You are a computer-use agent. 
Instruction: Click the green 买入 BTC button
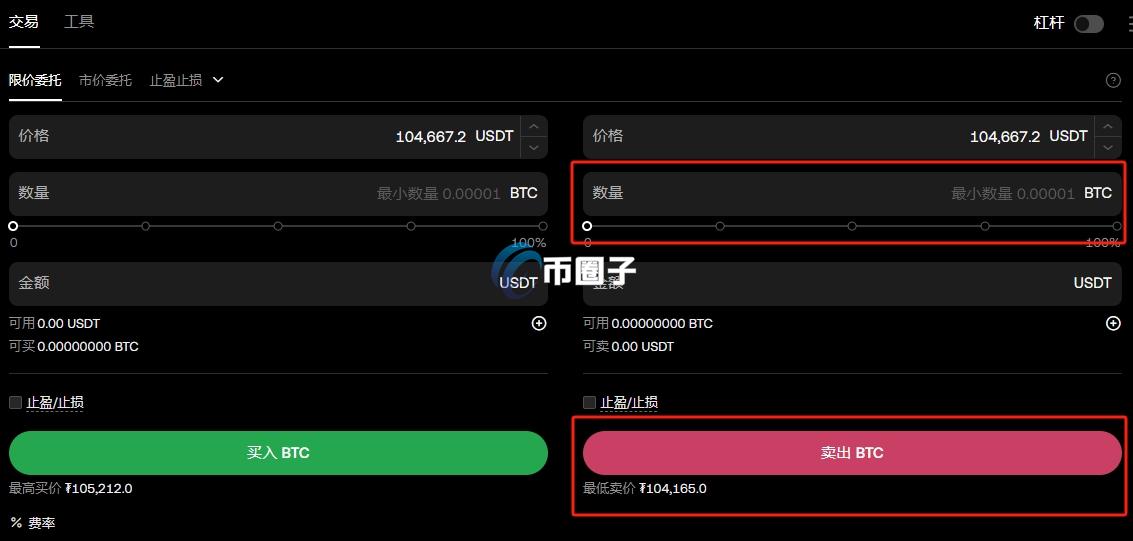(x=278, y=453)
